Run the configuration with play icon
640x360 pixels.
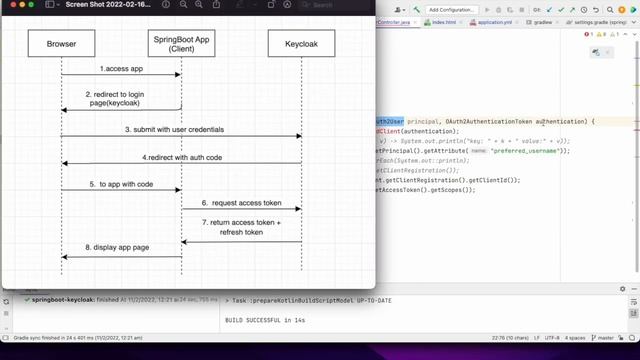(487, 10)
